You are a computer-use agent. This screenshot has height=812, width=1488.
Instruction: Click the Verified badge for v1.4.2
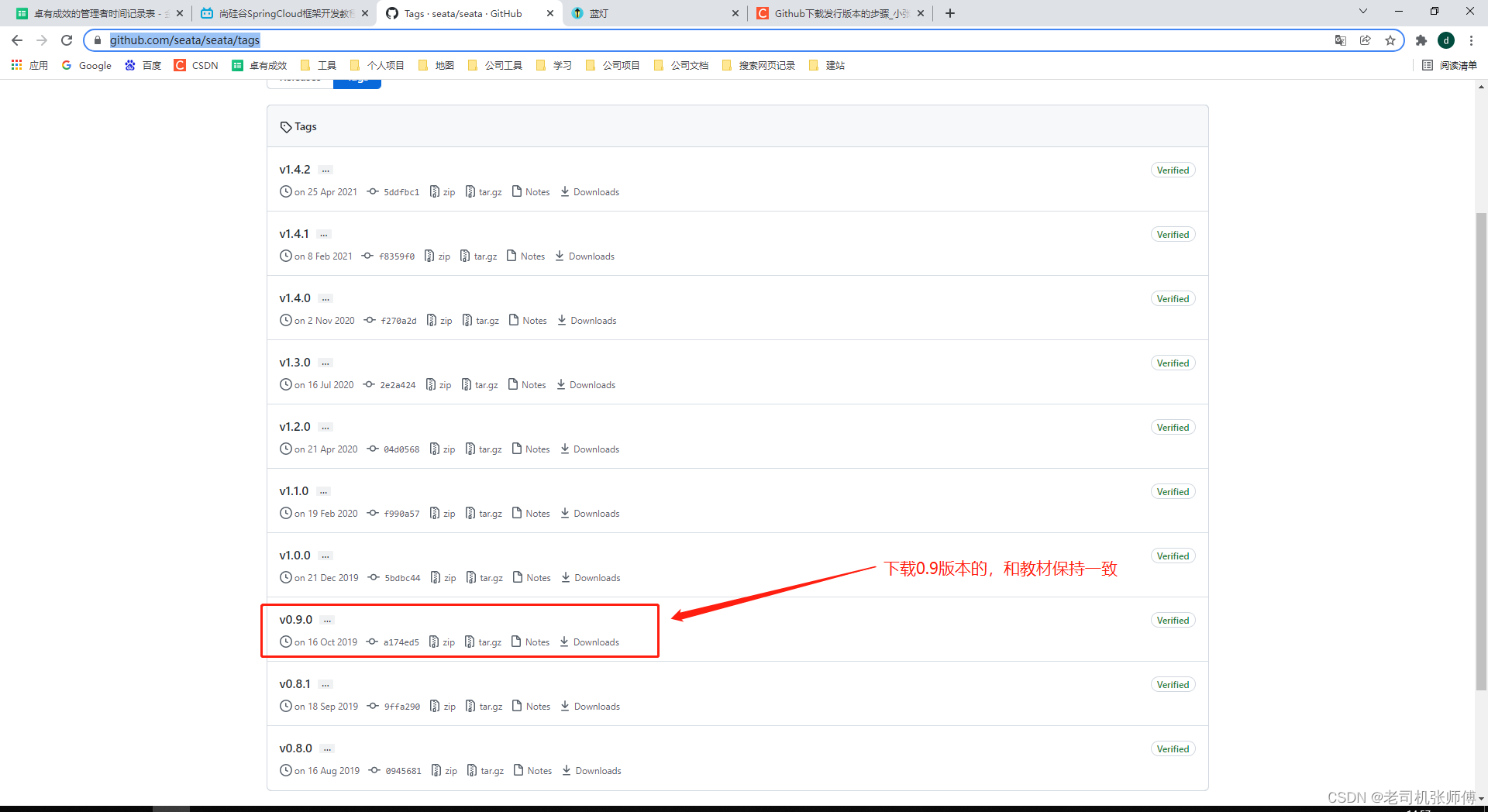point(1173,170)
